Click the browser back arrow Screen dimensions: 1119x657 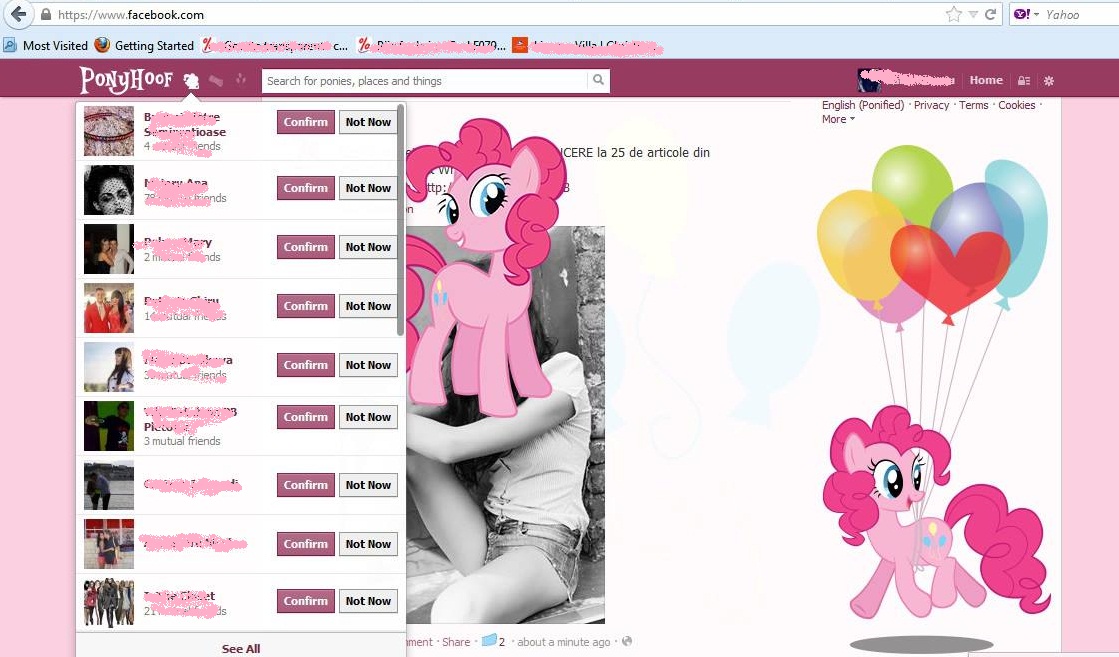[x=17, y=14]
